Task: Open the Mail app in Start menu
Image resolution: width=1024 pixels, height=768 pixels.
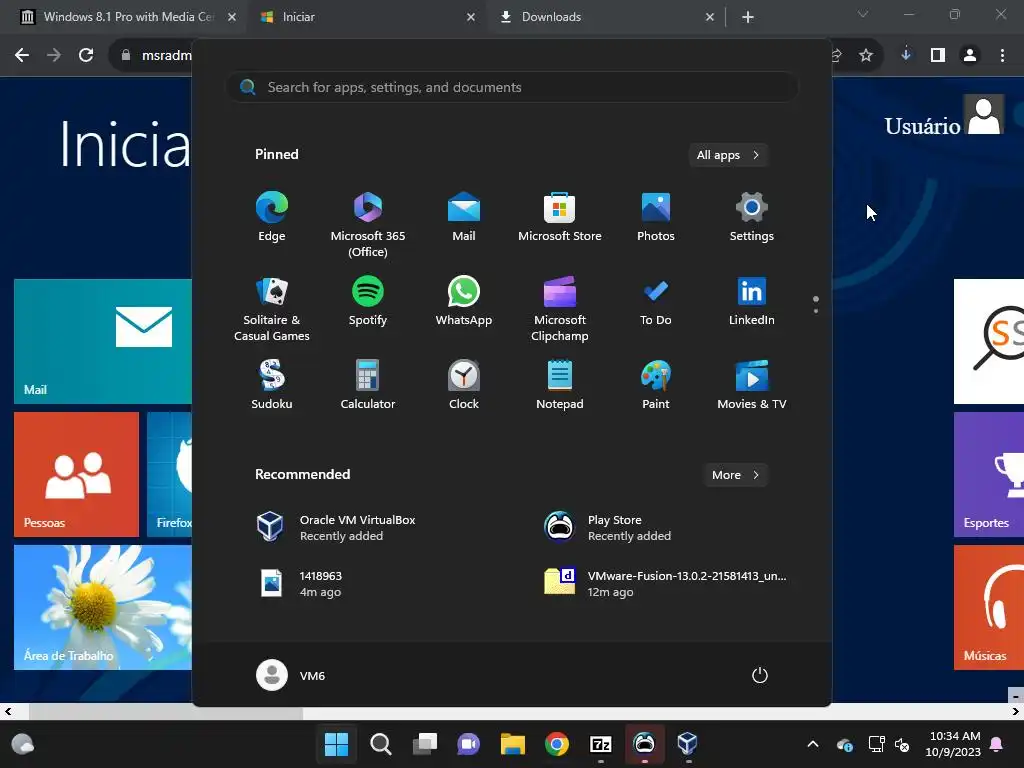Action: [x=464, y=217]
